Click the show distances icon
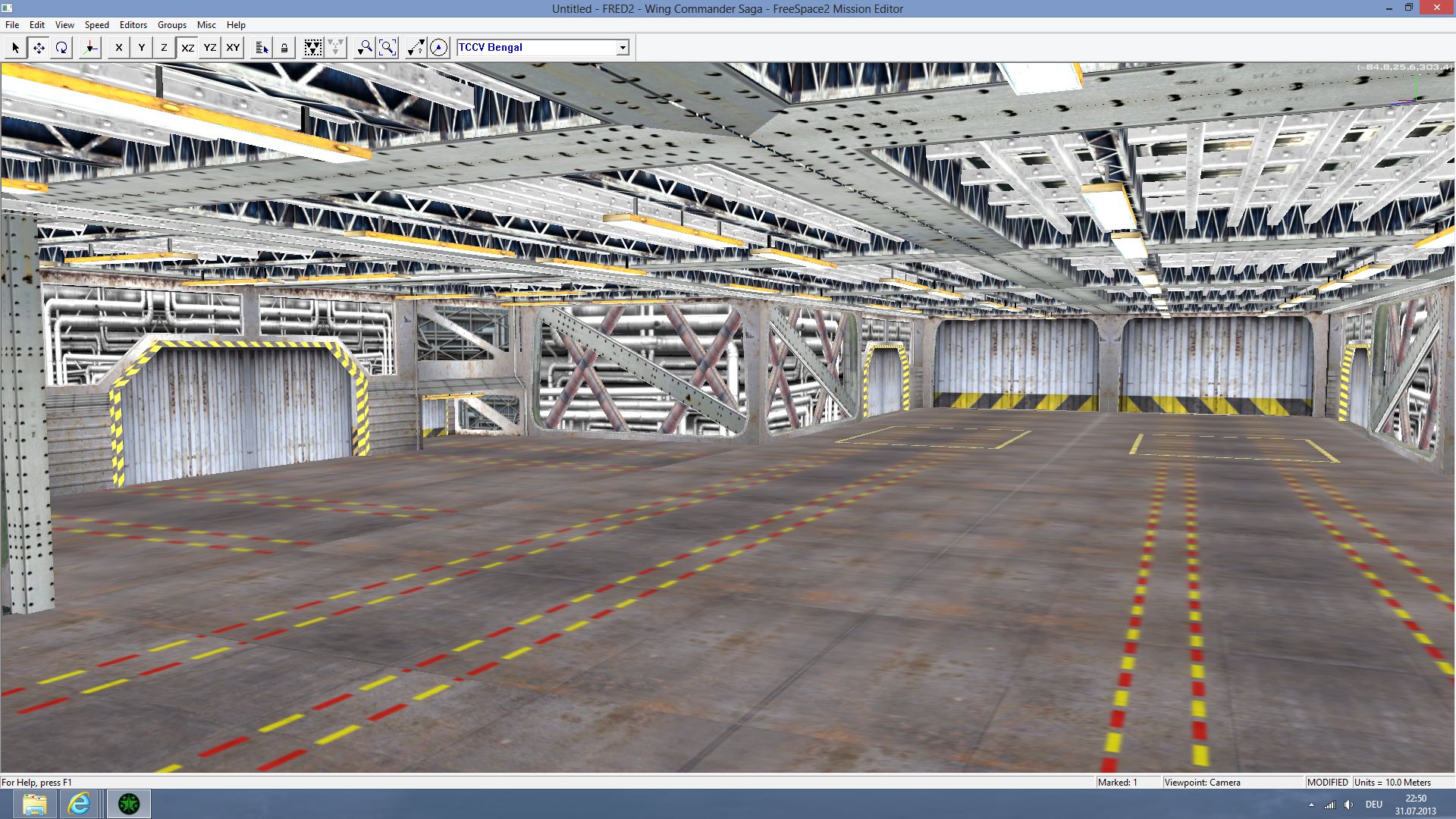 tap(416, 48)
